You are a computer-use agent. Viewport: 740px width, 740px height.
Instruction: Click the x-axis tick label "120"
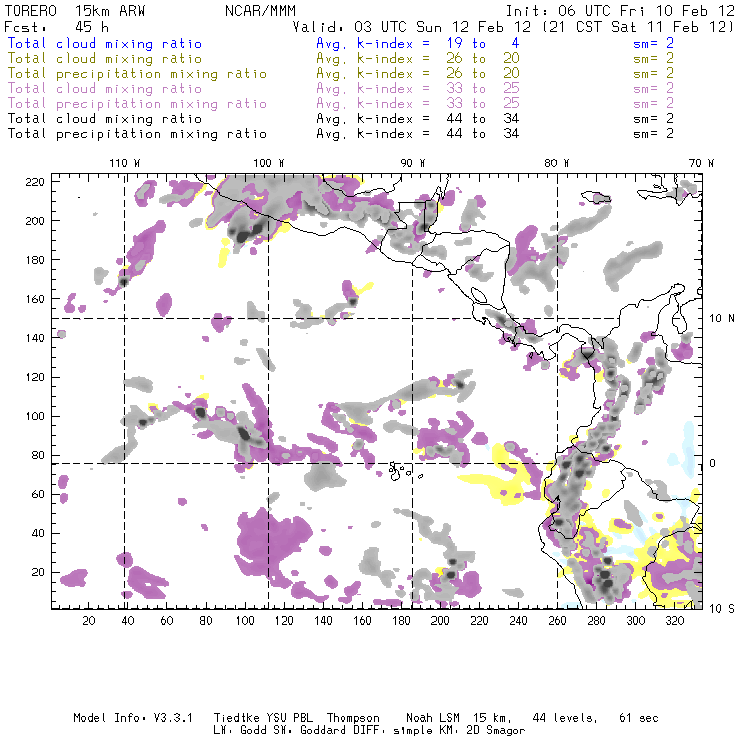point(284,621)
